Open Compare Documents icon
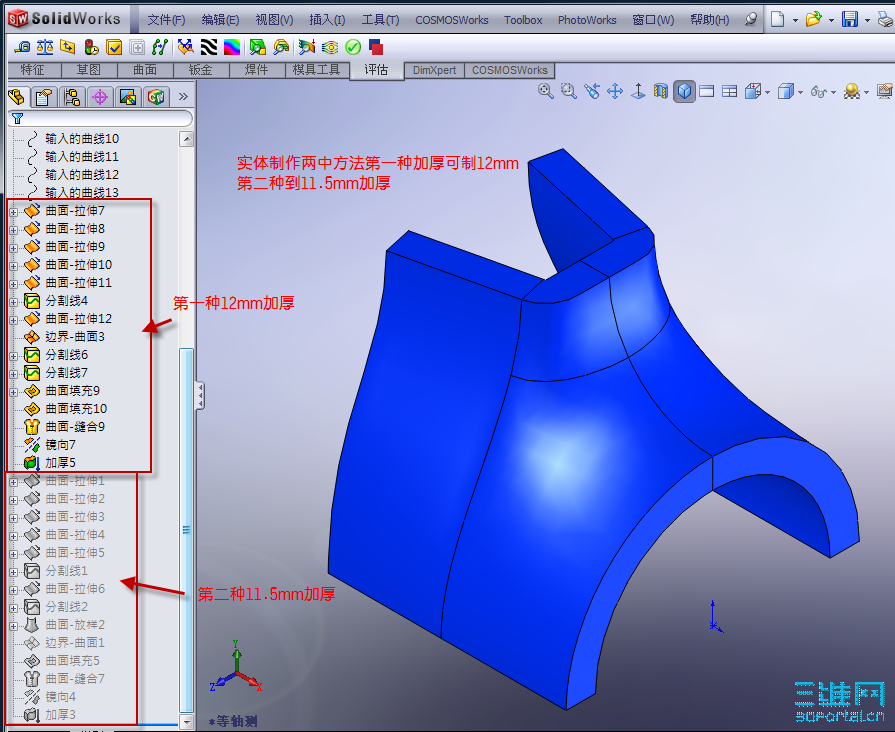This screenshot has height=732, width=895. [x=376, y=47]
